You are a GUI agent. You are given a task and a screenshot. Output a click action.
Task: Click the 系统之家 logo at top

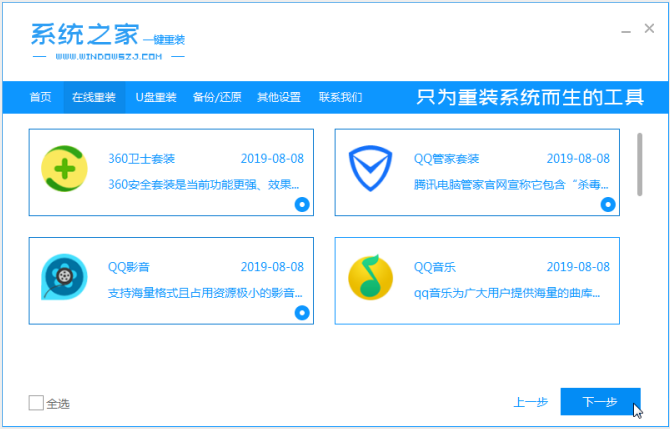pyautogui.click(x=109, y=41)
